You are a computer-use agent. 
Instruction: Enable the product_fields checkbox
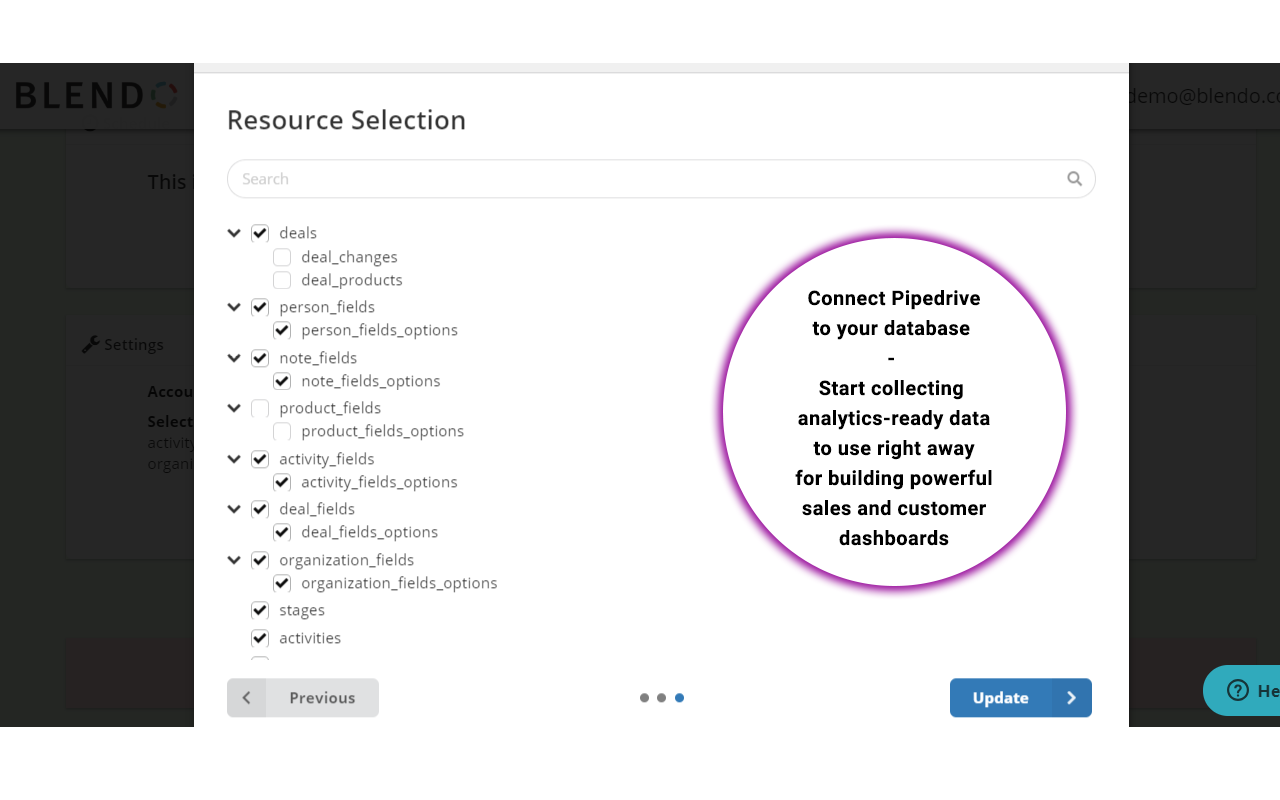(260, 408)
